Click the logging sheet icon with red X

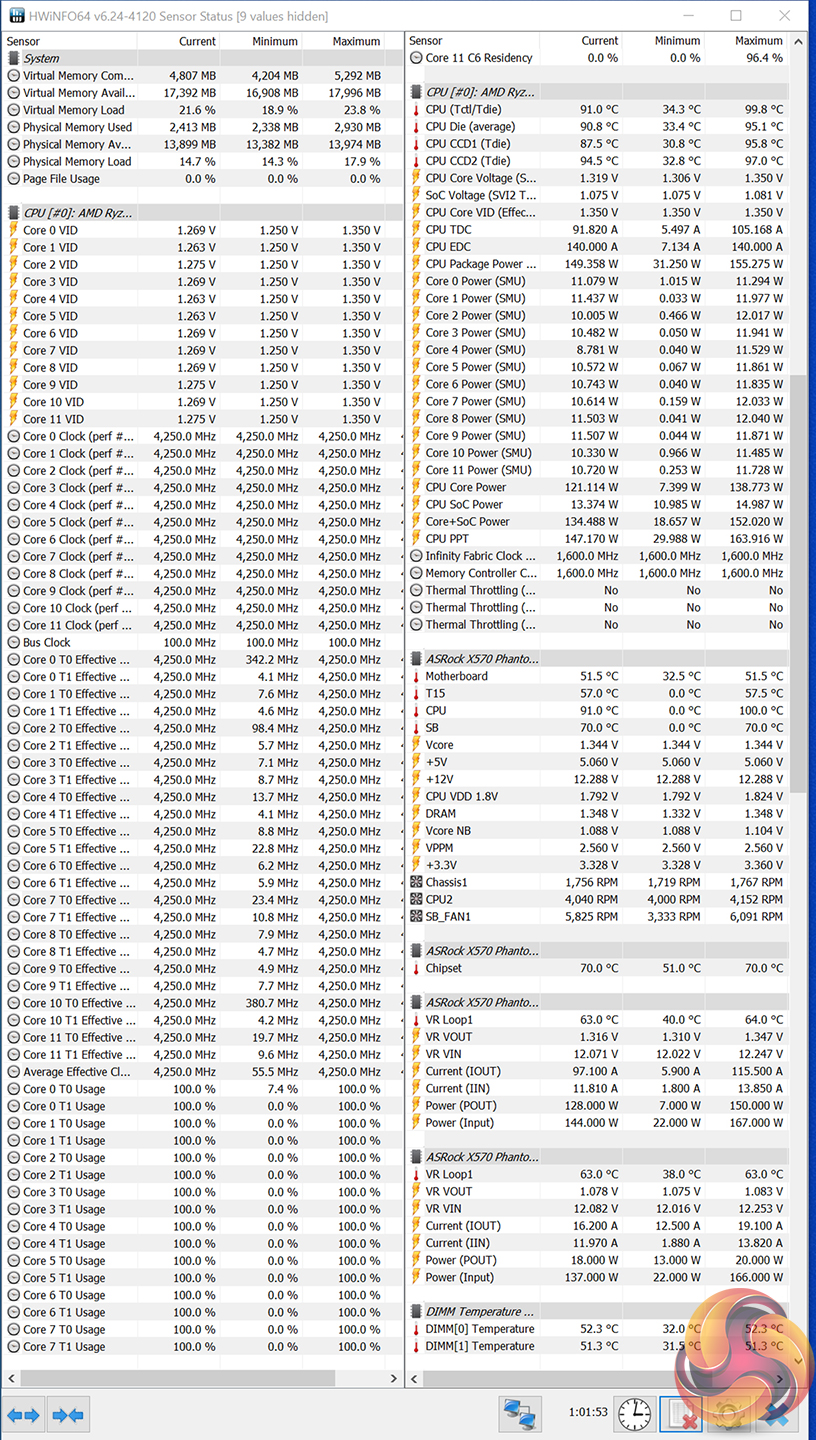(680, 1414)
